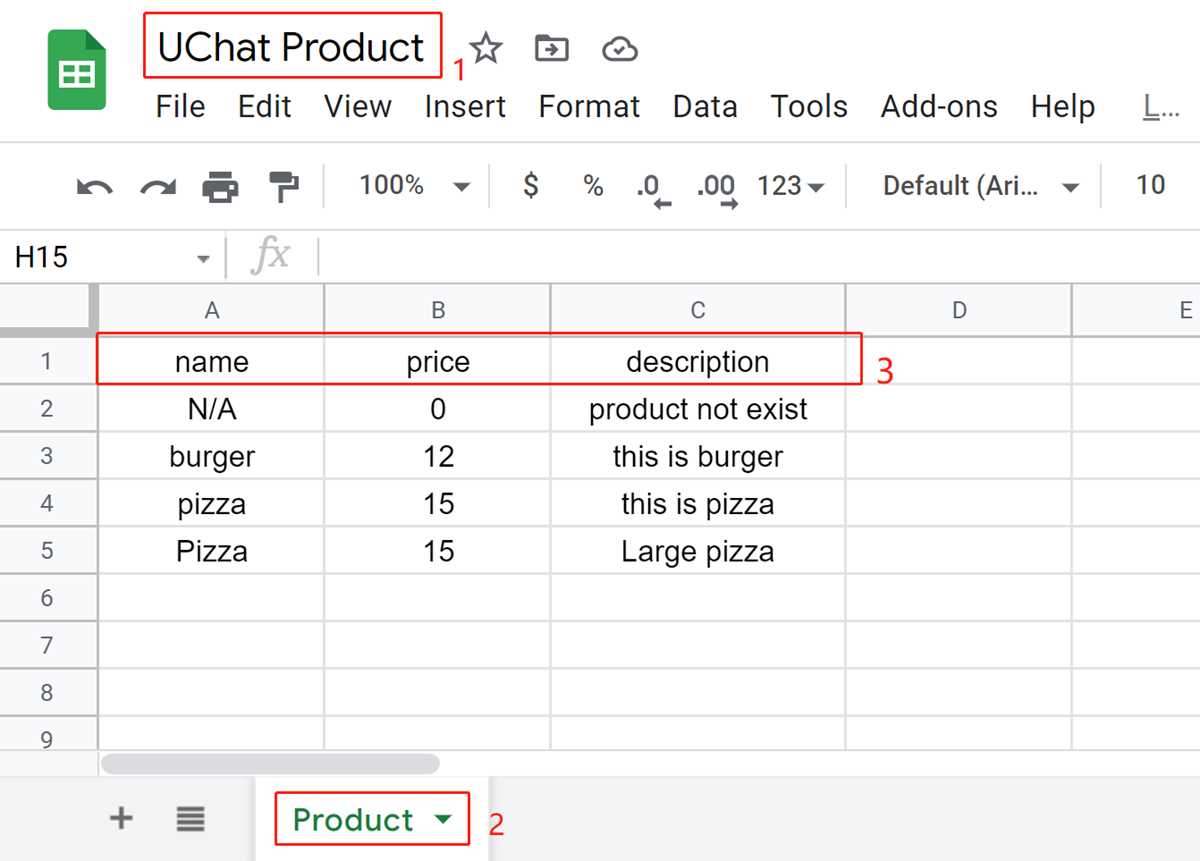Image resolution: width=1200 pixels, height=861 pixels.
Task: Open the Help menu
Action: (1063, 107)
